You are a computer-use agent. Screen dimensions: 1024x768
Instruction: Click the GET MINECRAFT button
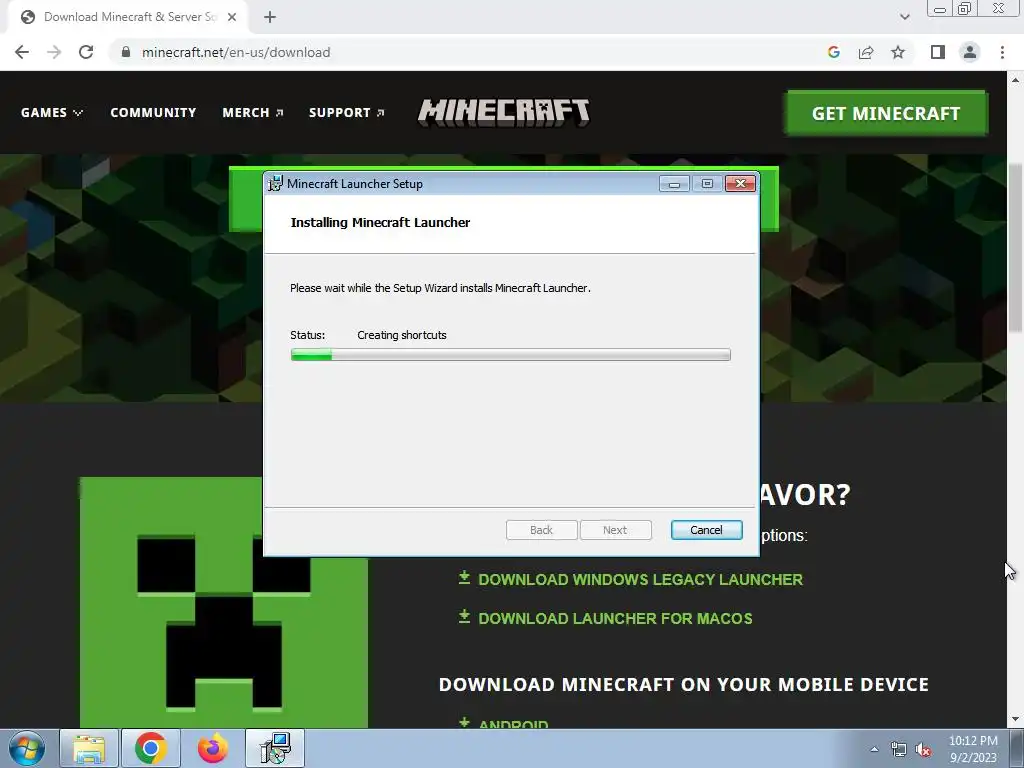886,113
